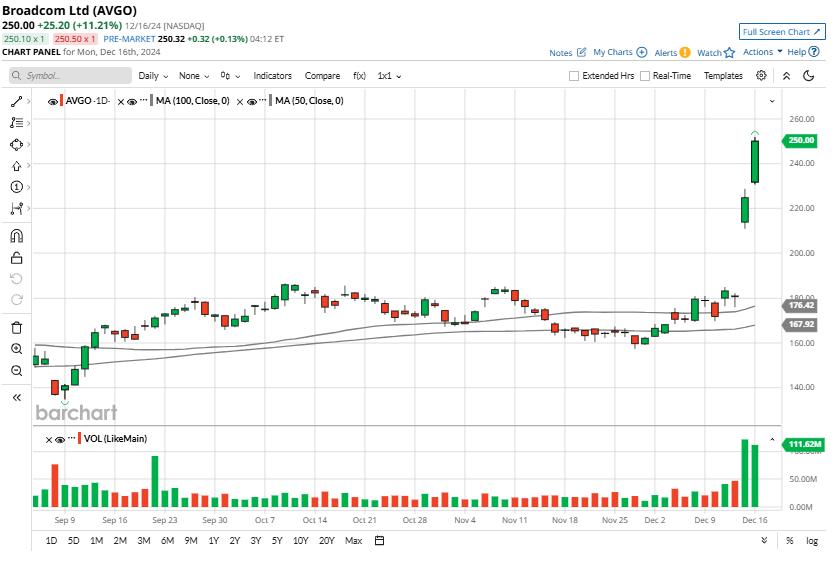This screenshot has width=835, height=570.
Task: Enable the Real-Time checkbox
Action: coord(644,76)
